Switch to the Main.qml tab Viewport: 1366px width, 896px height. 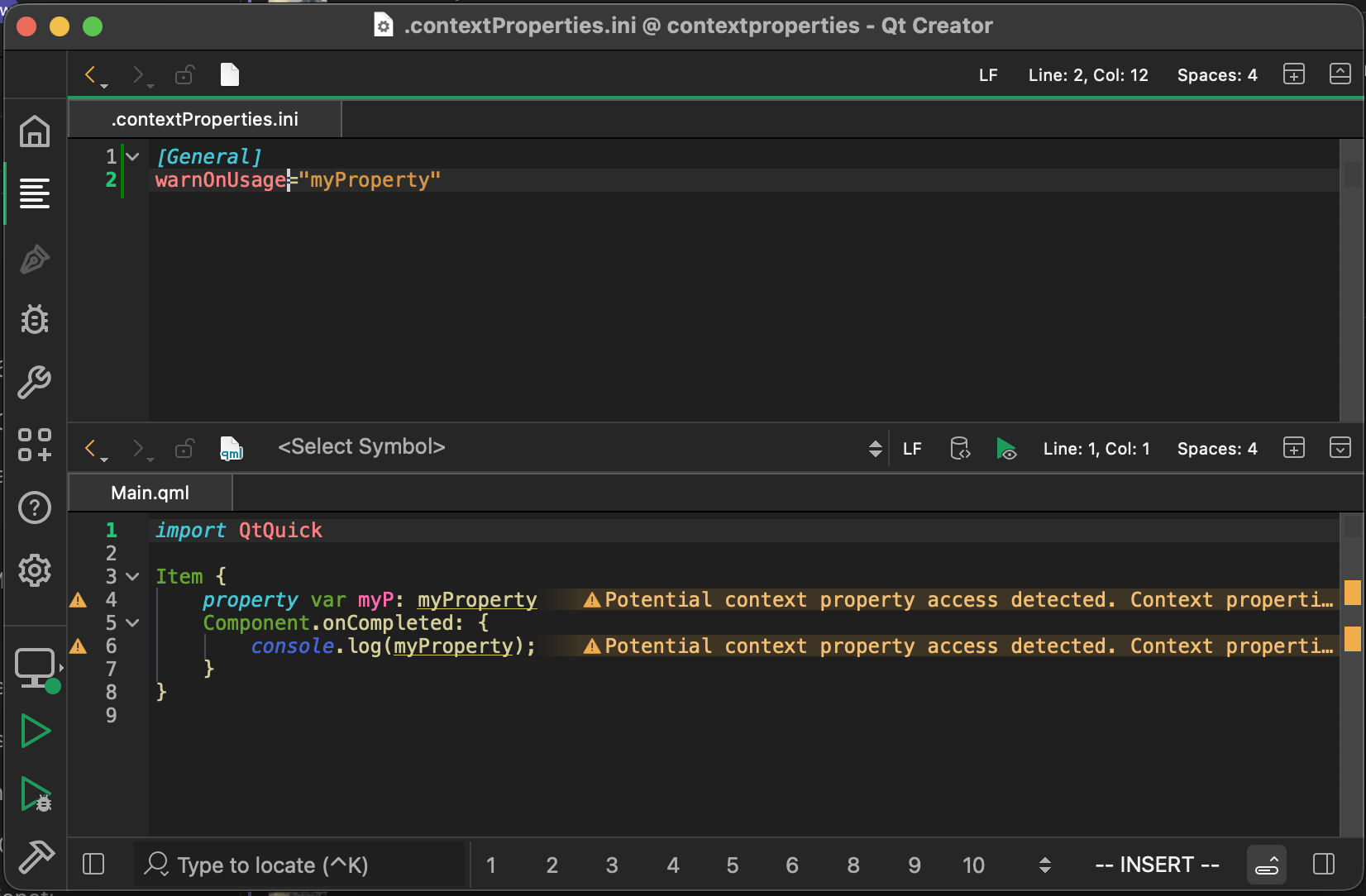(x=150, y=492)
